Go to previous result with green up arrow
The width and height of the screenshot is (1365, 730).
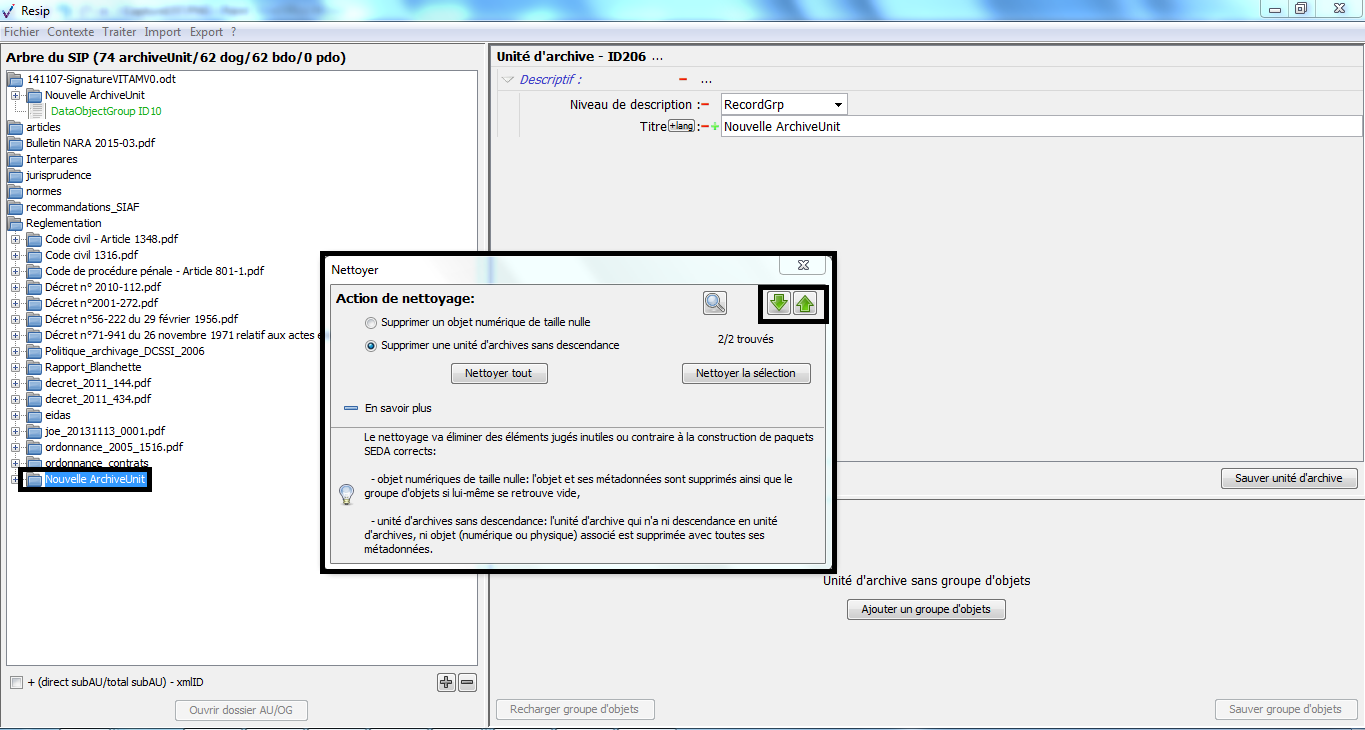tap(805, 304)
